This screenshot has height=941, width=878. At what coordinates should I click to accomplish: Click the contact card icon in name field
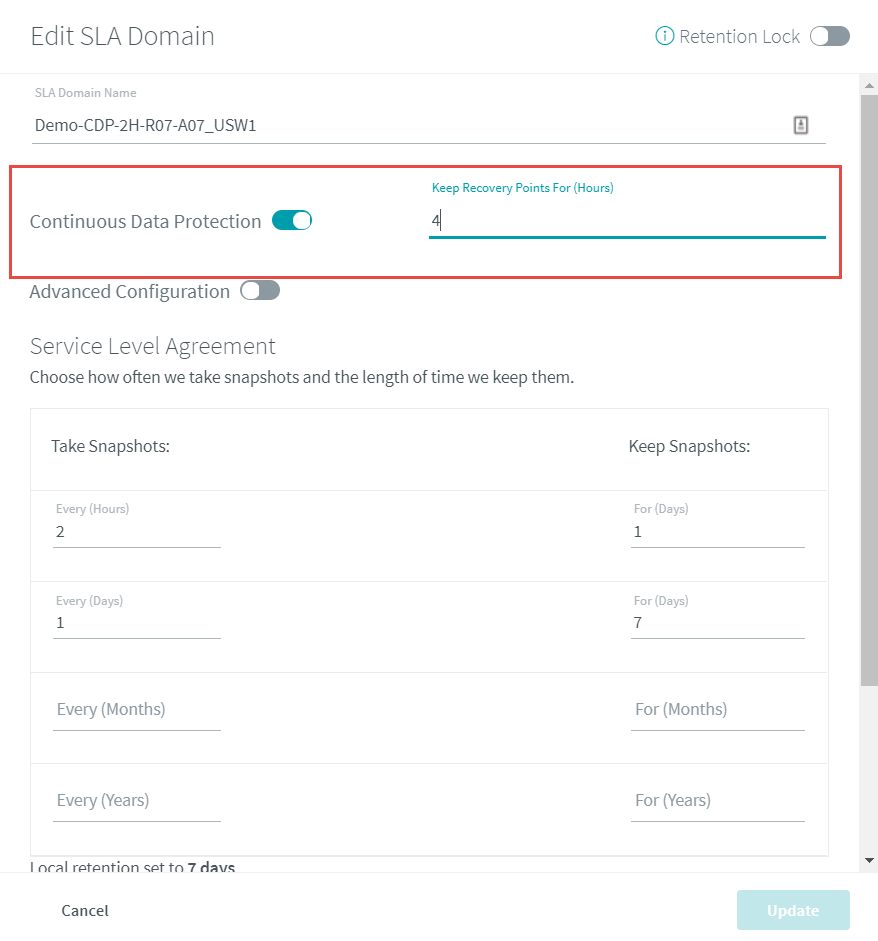point(801,125)
